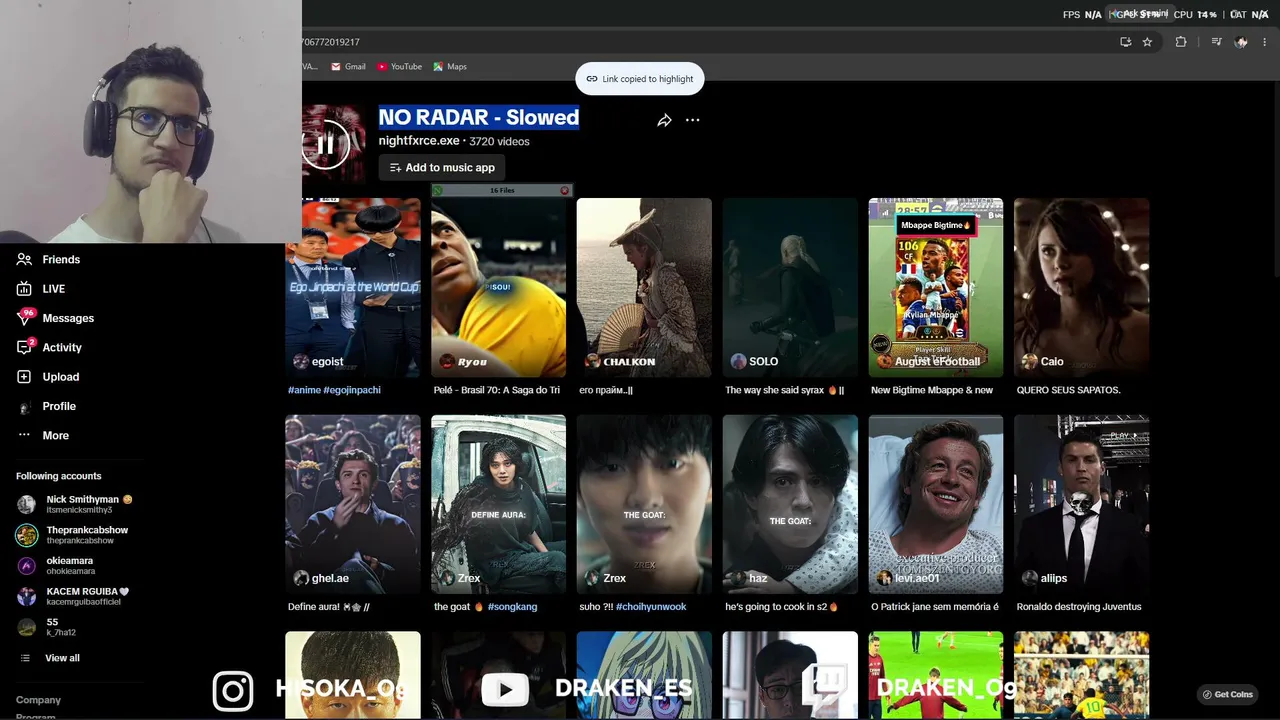
Task: Go to LIVE section
Action: [x=54, y=289]
